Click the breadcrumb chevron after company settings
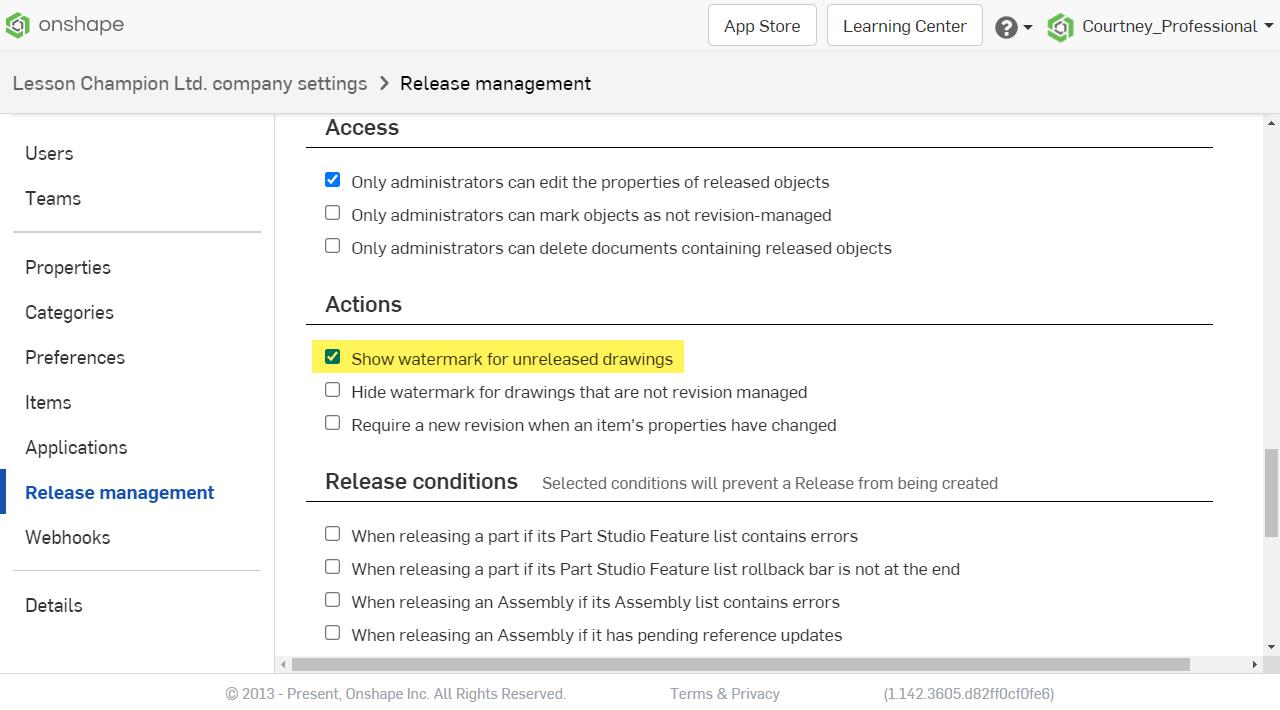1280x710 pixels. click(x=383, y=84)
